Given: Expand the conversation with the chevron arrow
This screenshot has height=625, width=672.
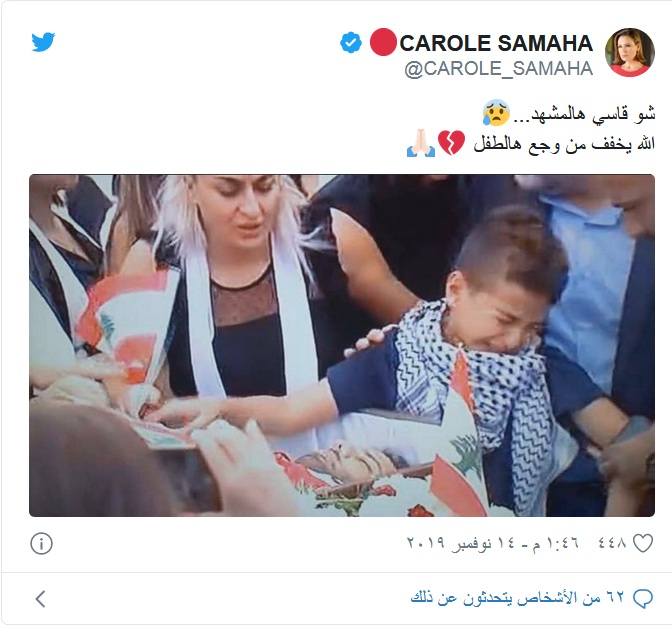Looking at the screenshot, I should click(41, 599).
